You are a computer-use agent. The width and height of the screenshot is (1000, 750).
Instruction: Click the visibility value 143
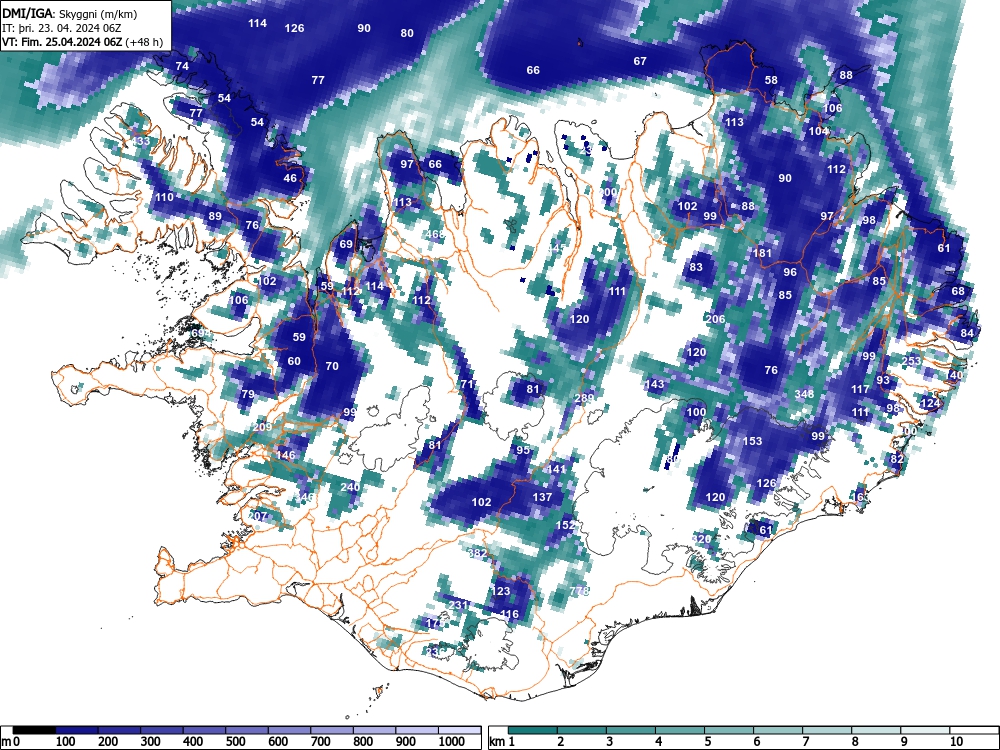pyautogui.click(x=654, y=384)
